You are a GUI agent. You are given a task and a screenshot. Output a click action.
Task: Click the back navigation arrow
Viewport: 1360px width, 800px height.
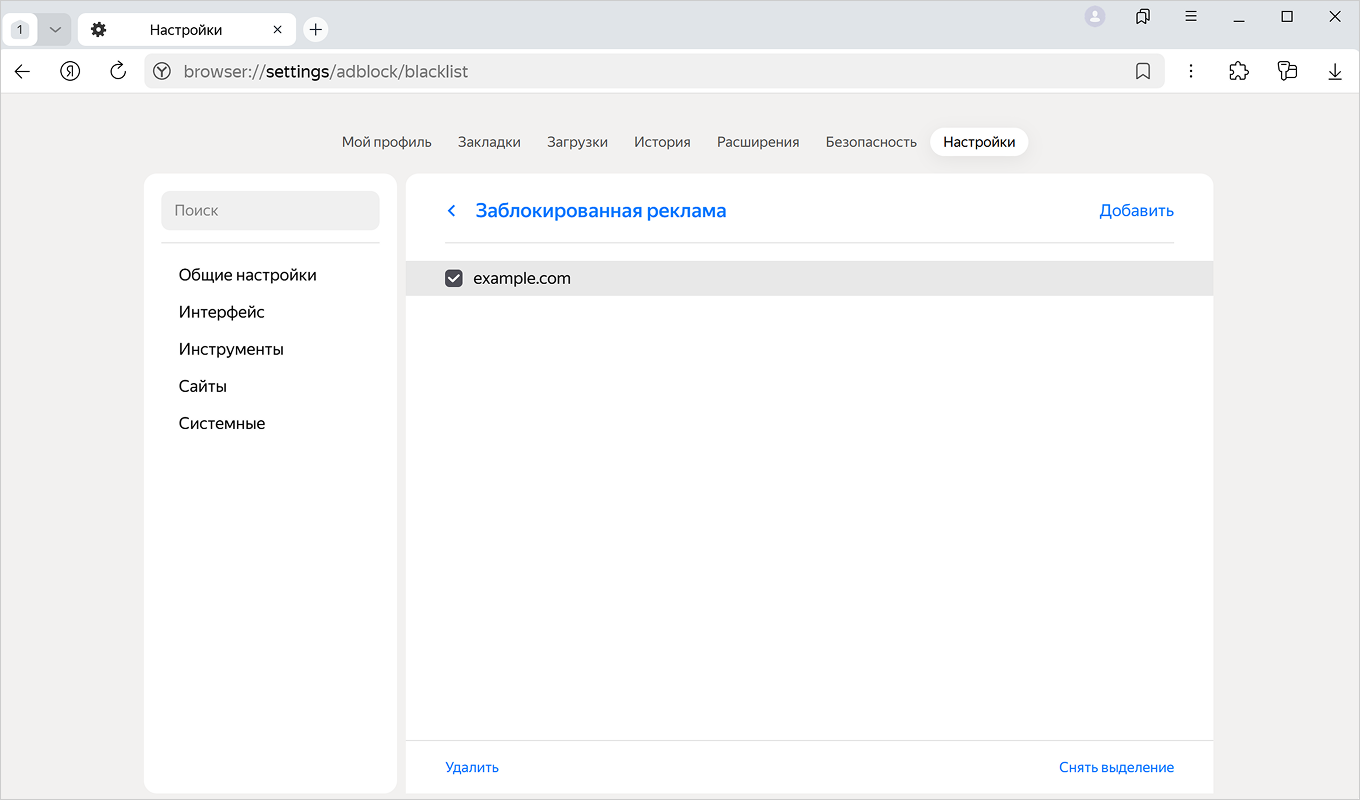tap(22, 71)
